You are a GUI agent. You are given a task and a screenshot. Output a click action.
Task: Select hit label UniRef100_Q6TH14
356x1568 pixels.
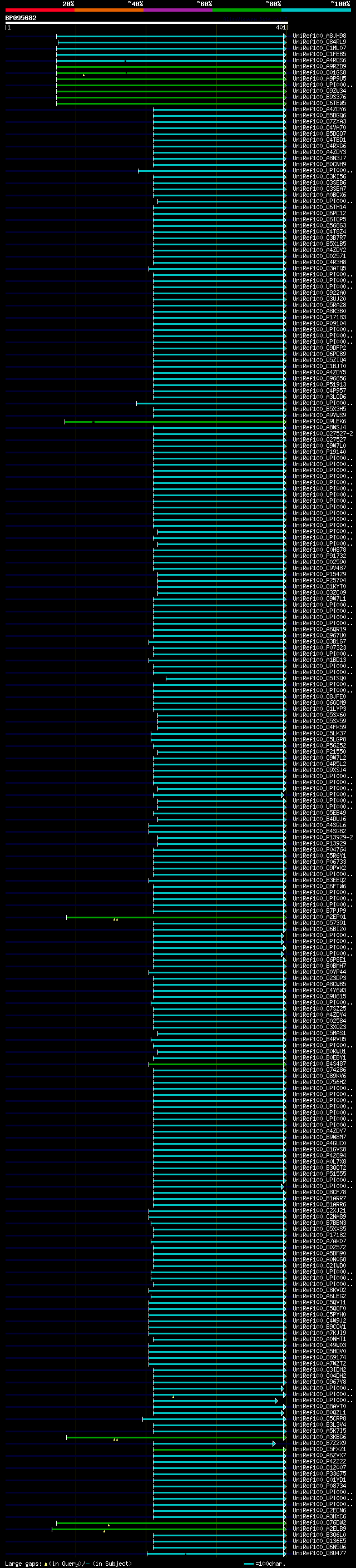[x=319, y=207]
